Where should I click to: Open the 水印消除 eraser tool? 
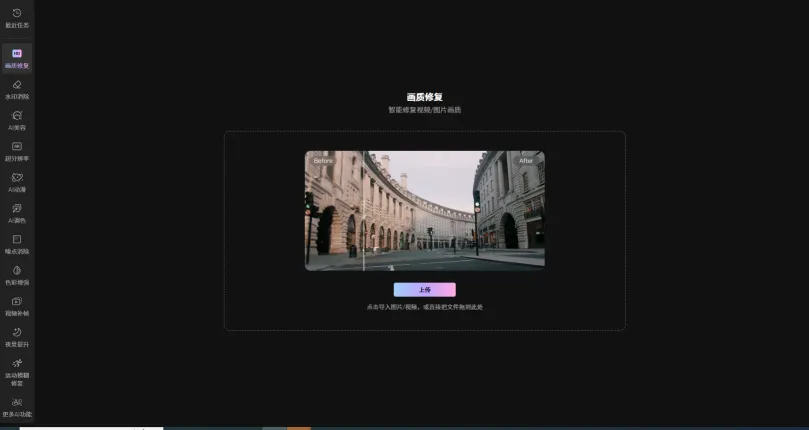point(17,90)
